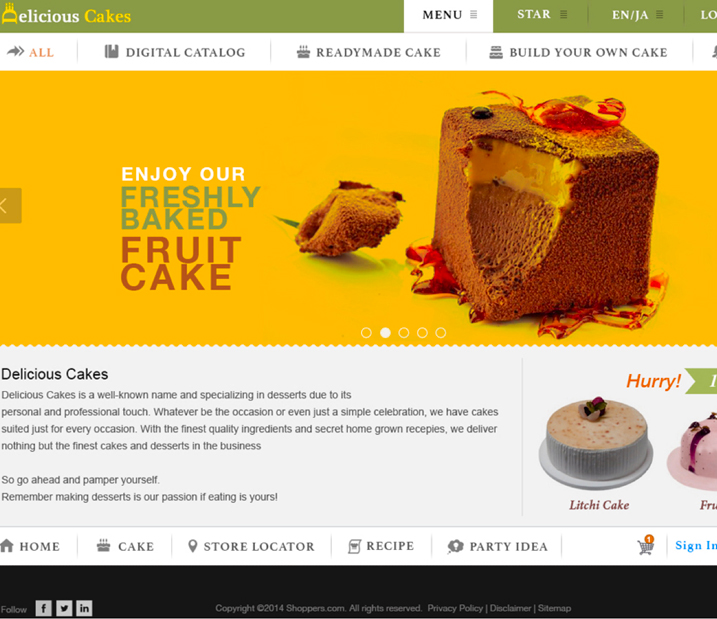The width and height of the screenshot is (717, 619).
Task: Open the Readymade Cake menu item
Action: (369, 52)
